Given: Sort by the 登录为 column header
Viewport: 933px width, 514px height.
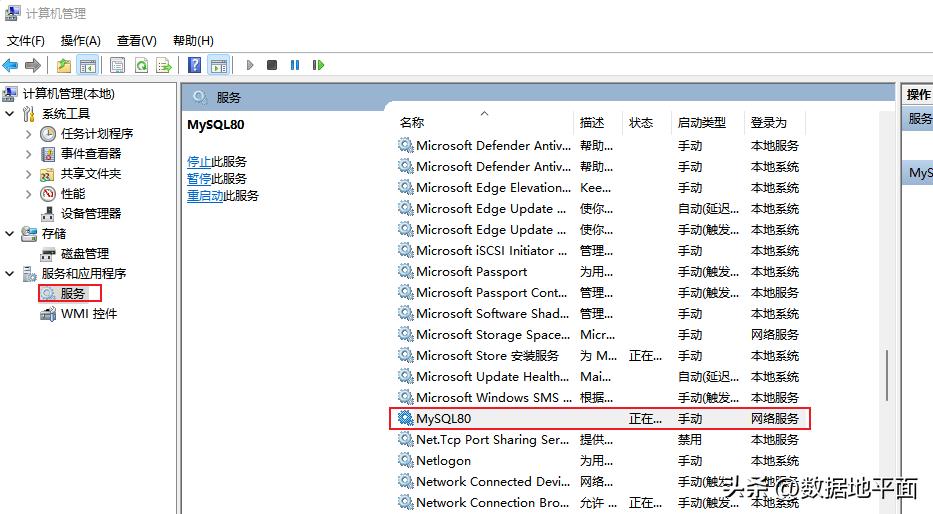Looking at the screenshot, I should tap(775, 123).
